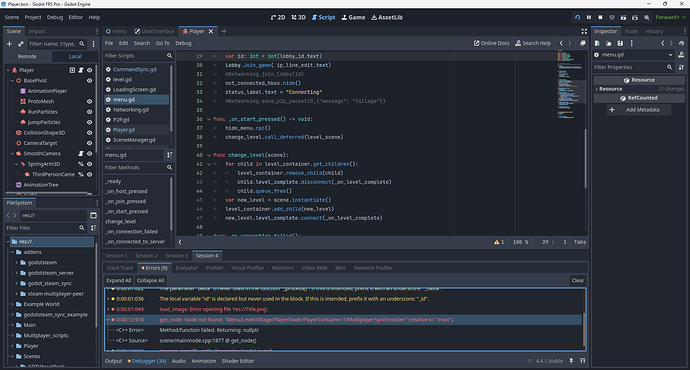690x370 pixels.
Task: Create a new resource in the Inspector
Action: pos(597,43)
